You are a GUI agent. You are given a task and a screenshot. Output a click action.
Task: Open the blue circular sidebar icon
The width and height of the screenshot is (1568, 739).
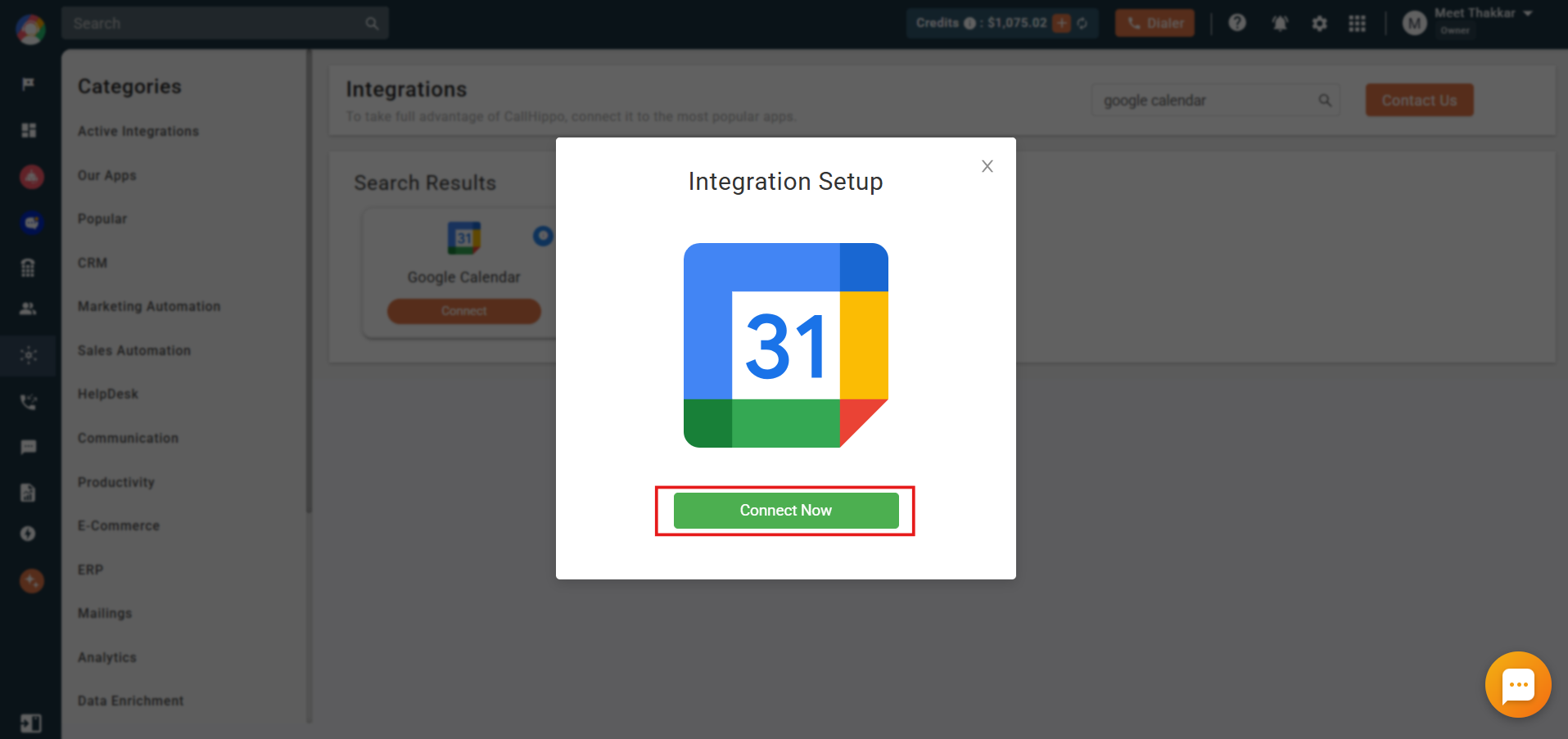(31, 222)
